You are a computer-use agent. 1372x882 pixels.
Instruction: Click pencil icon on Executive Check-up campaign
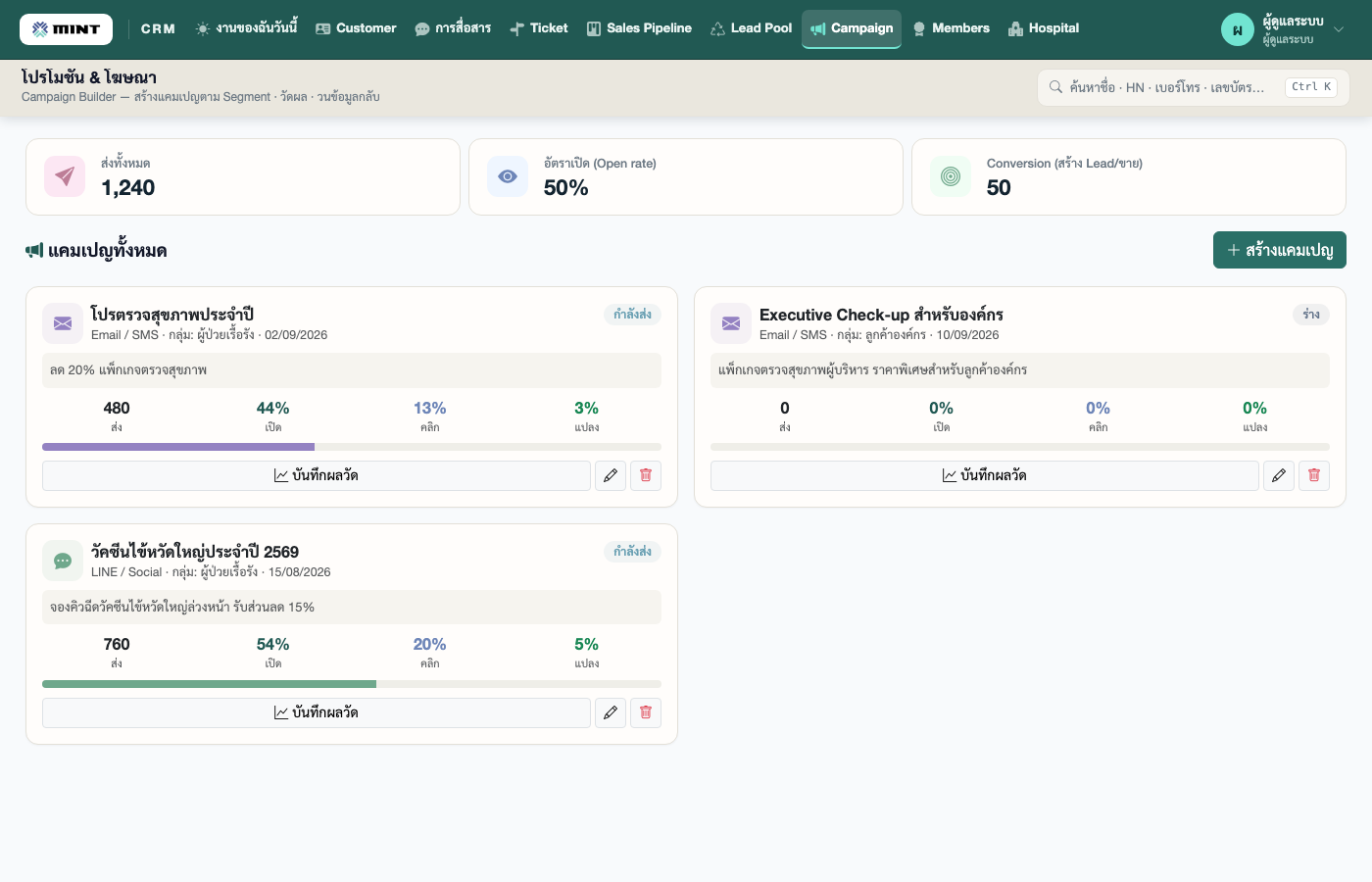[x=1279, y=475]
